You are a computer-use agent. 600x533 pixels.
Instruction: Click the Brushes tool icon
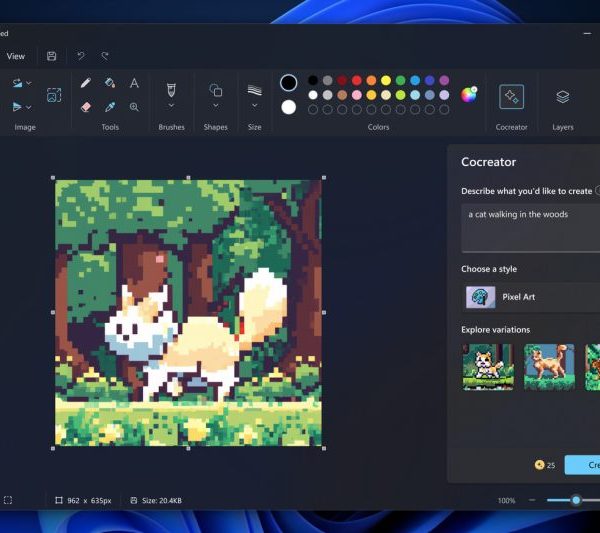click(x=171, y=90)
